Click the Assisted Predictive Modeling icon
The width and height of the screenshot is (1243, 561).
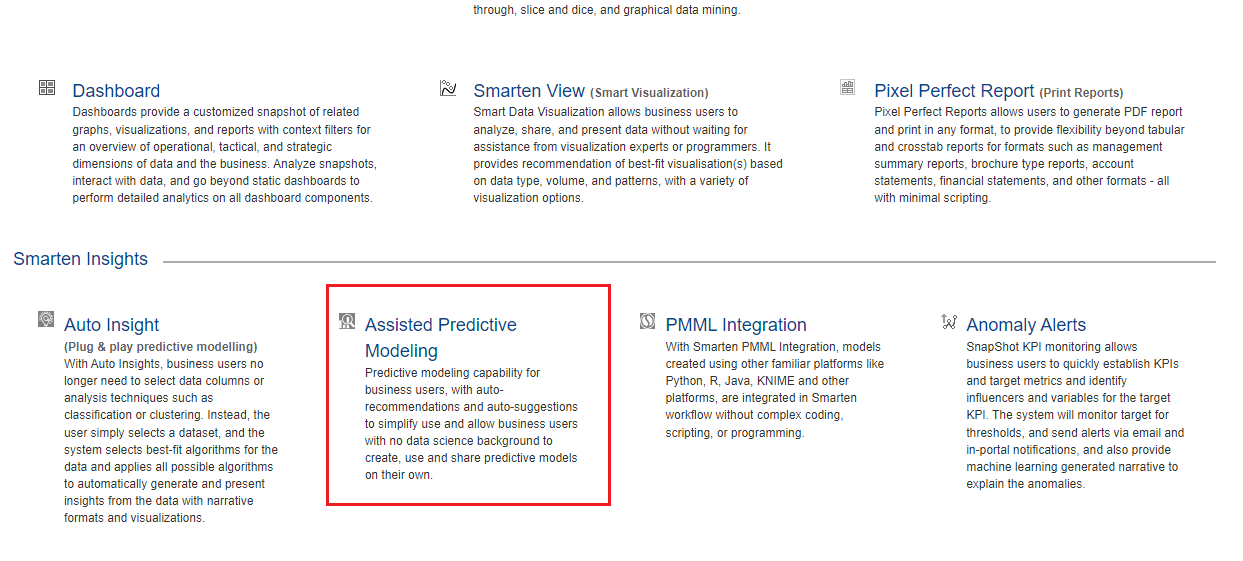coord(347,321)
